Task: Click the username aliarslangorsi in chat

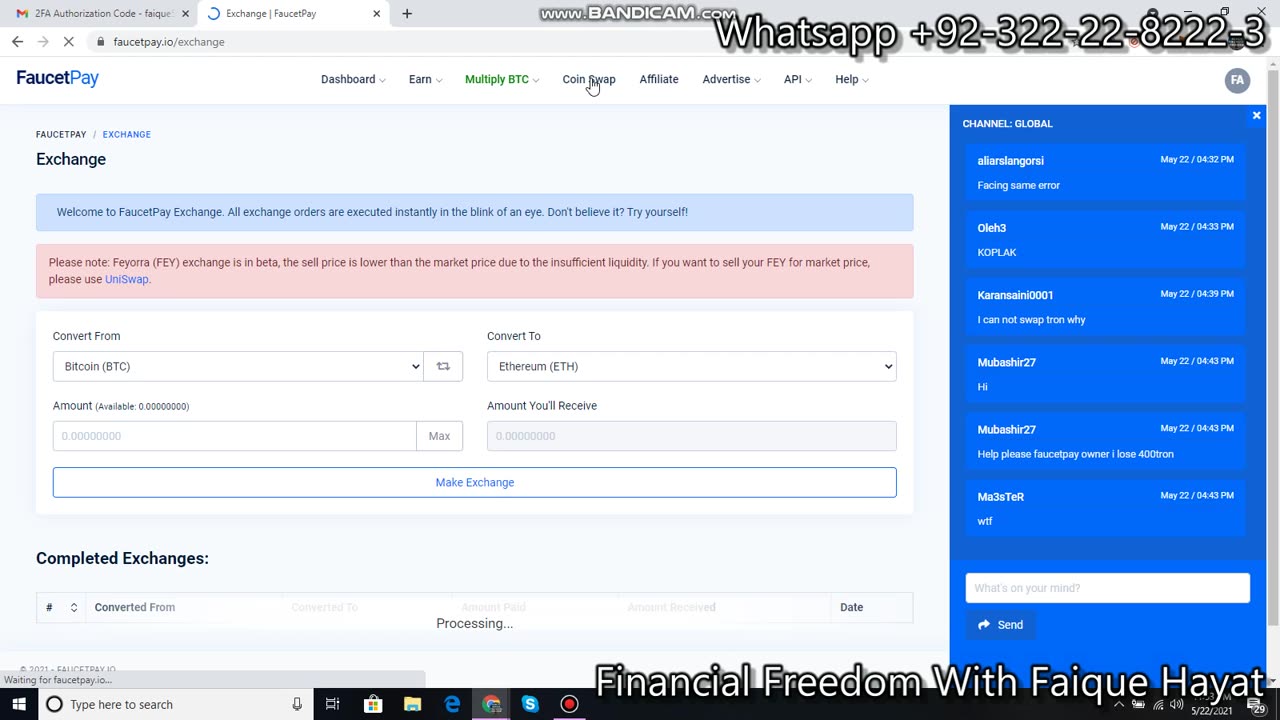Action: pyautogui.click(x=1010, y=160)
